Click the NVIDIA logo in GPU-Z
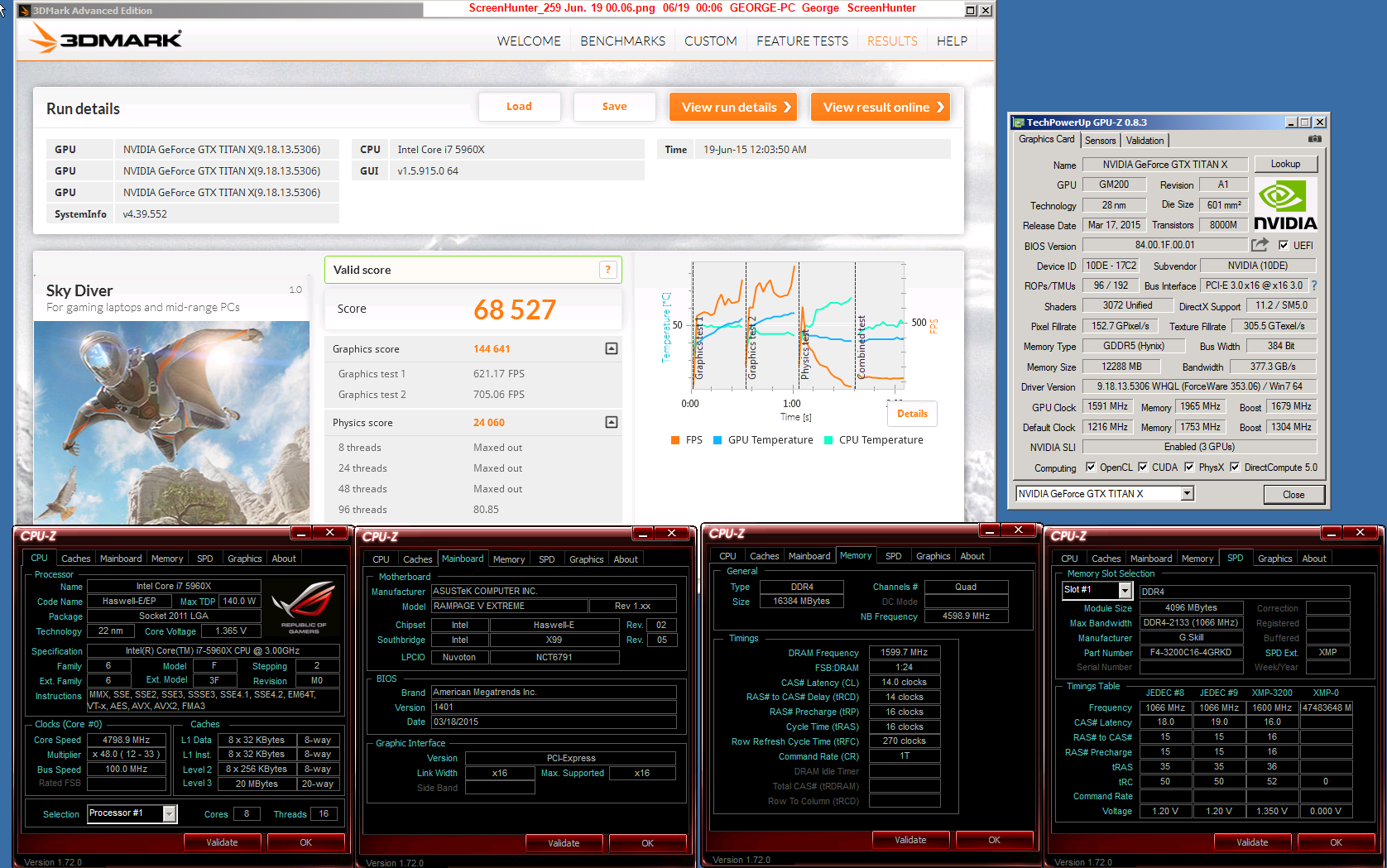1387x868 pixels. pos(1285,205)
